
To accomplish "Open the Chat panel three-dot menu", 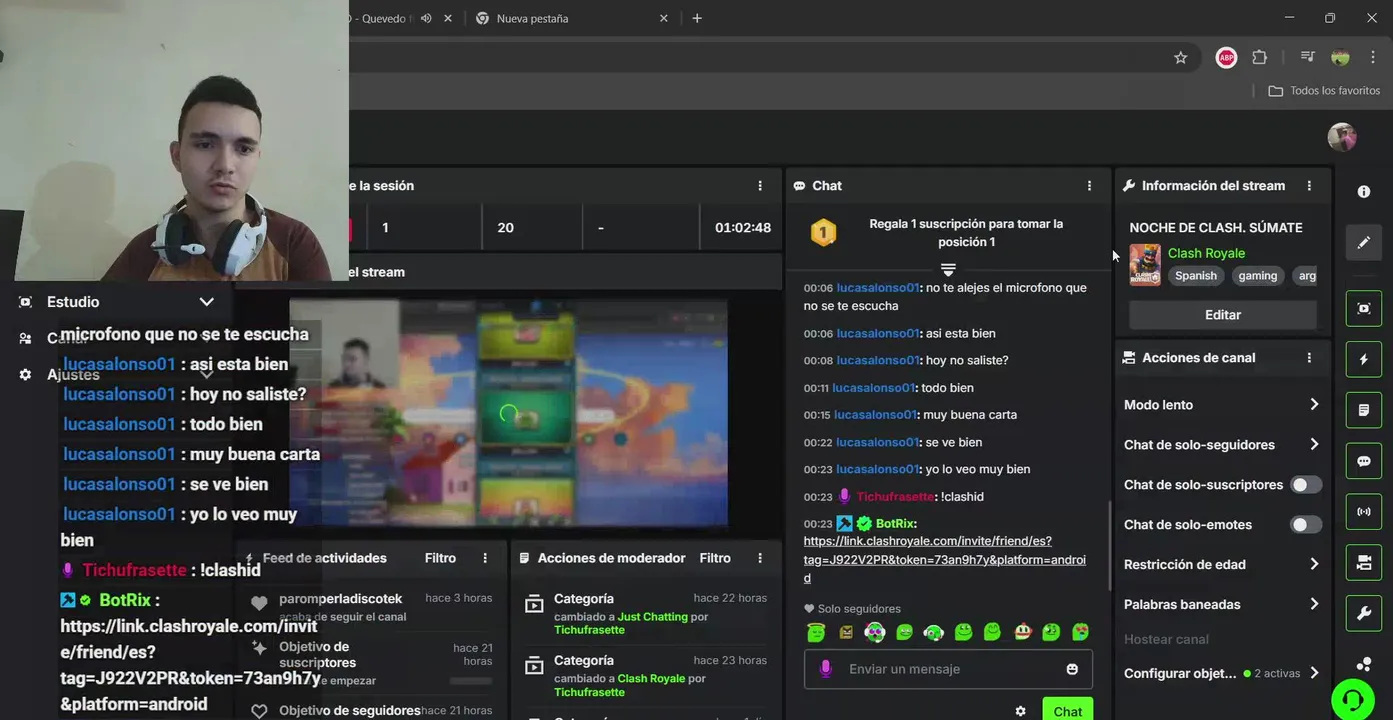I will point(1089,186).
